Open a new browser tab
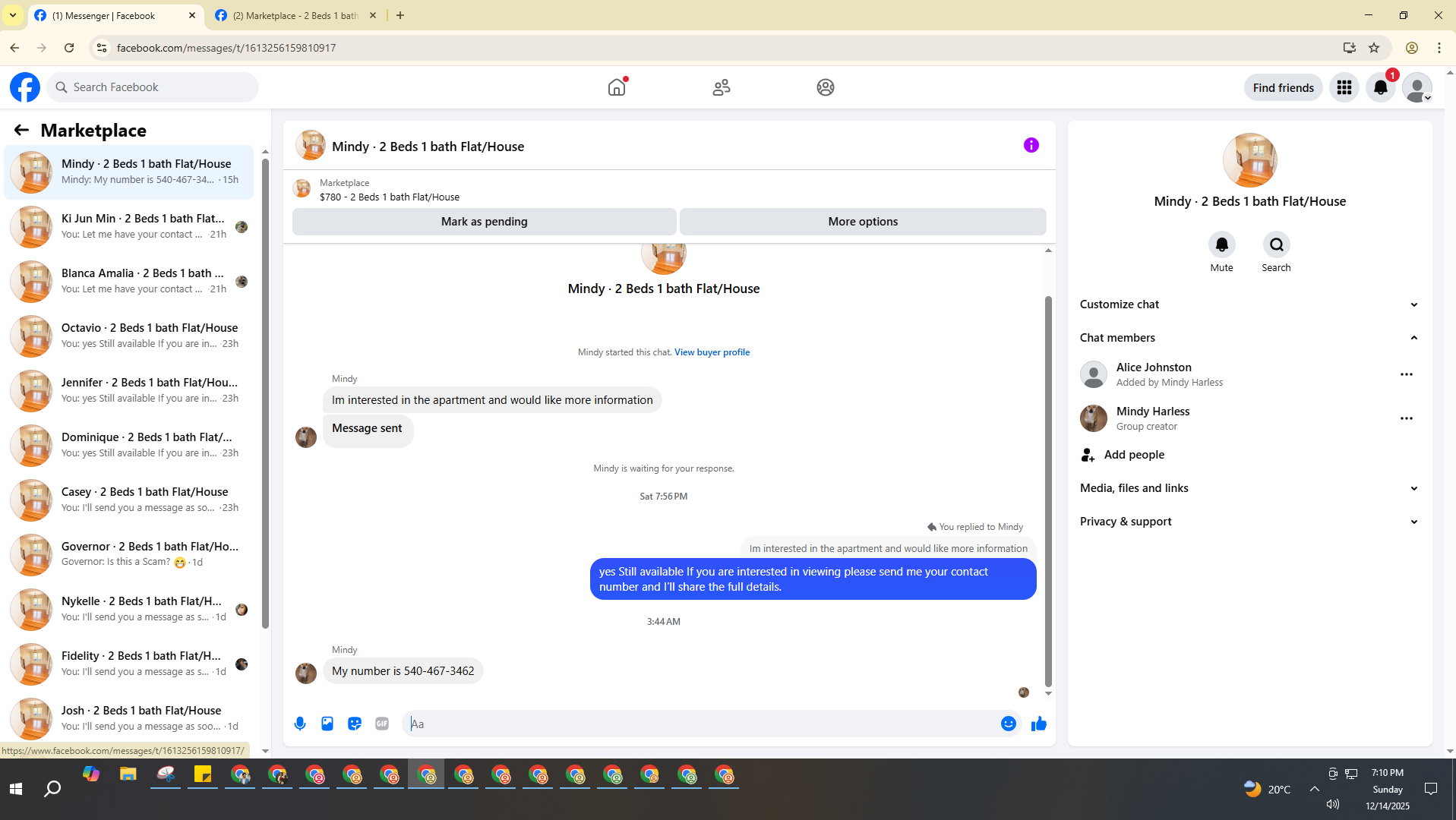Image resolution: width=1456 pixels, height=820 pixels. (x=400, y=15)
